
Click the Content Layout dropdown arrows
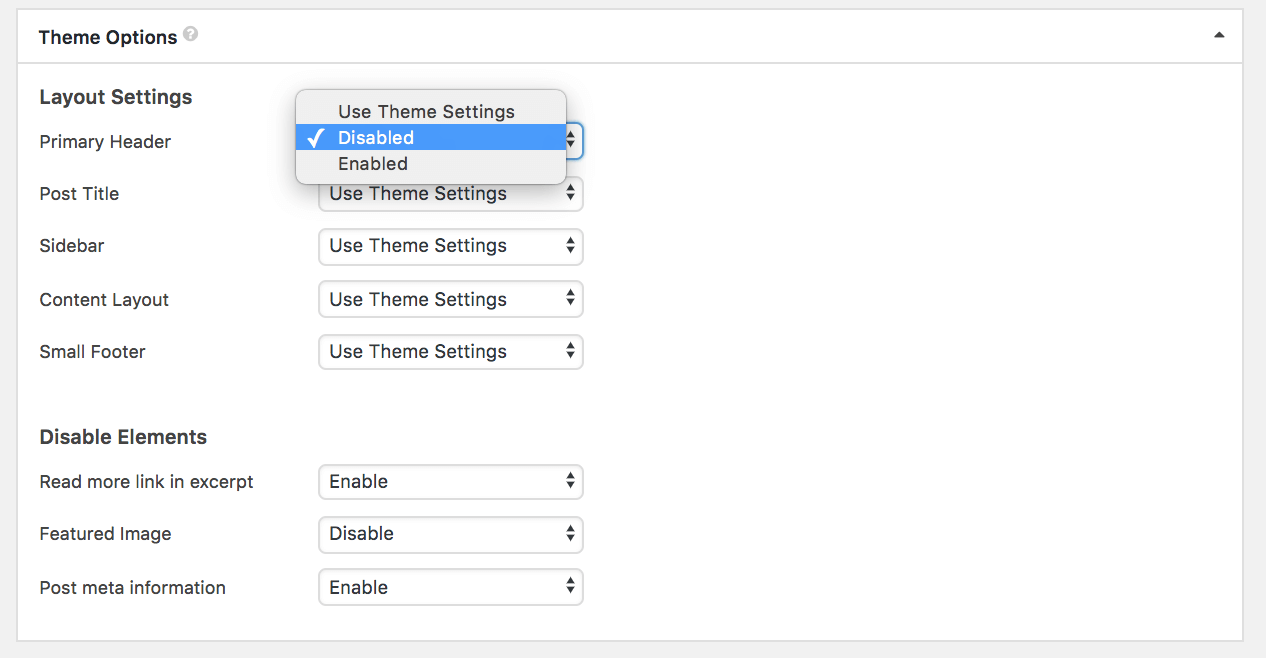(x=570, y=298)
